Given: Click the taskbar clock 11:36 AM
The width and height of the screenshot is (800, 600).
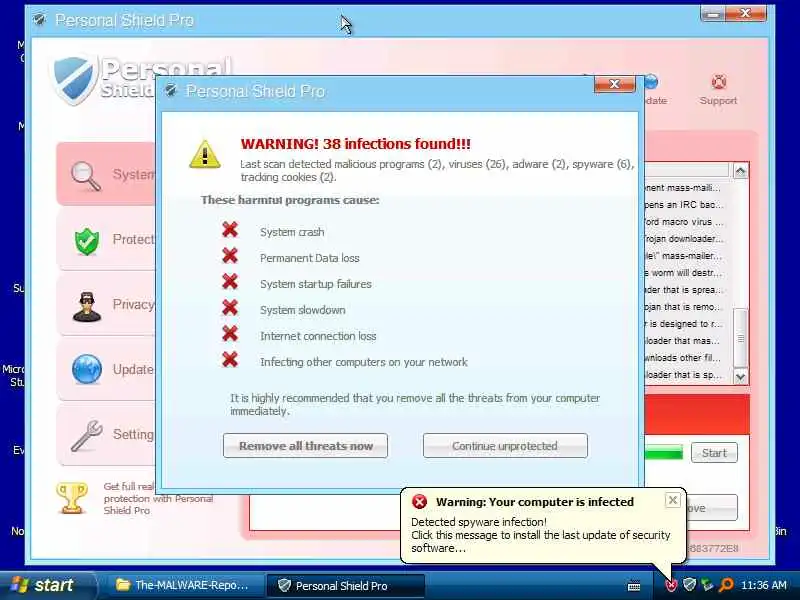Looking at the screenshot, I should (764, 585).
